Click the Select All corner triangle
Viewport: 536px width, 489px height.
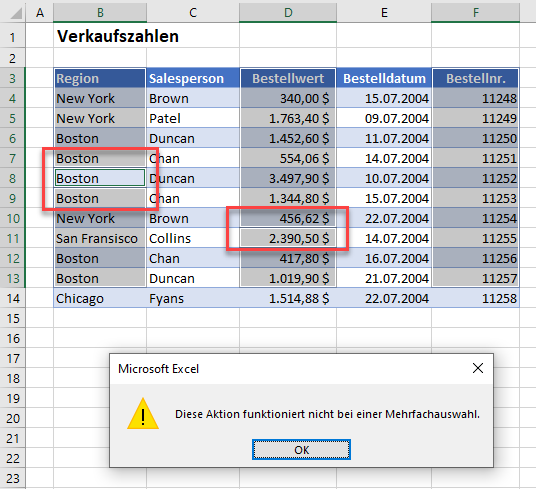(x=15, y=12)
